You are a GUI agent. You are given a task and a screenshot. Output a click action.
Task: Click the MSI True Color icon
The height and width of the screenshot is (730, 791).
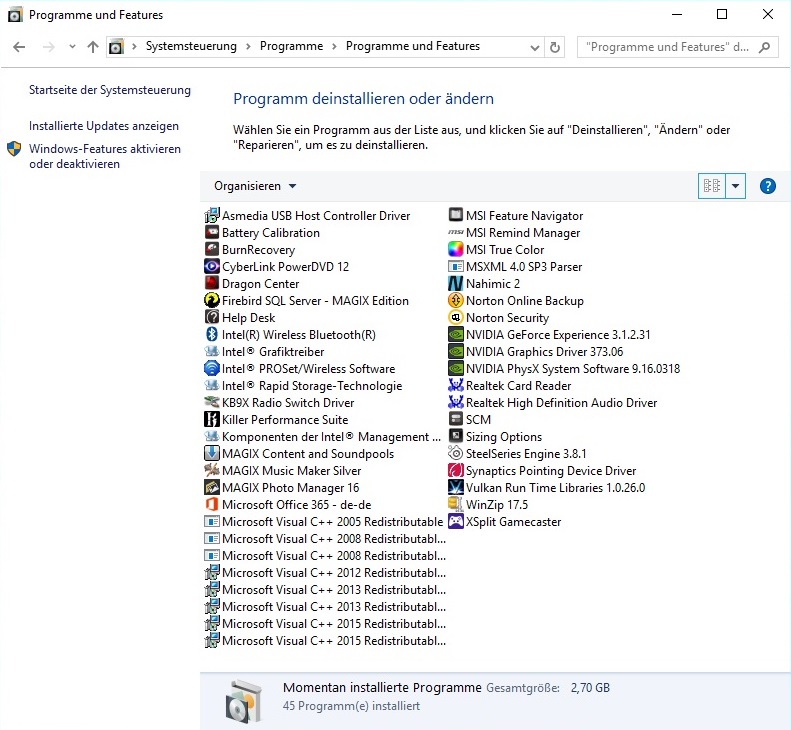[x=456, y=249]
